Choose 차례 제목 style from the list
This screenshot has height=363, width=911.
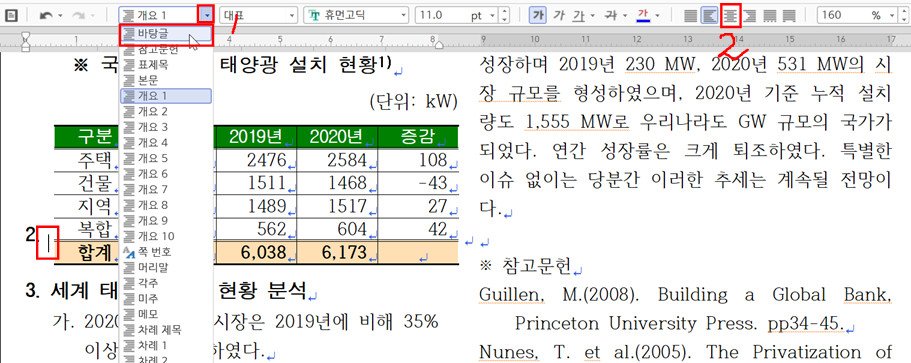(x=166, y=330)
